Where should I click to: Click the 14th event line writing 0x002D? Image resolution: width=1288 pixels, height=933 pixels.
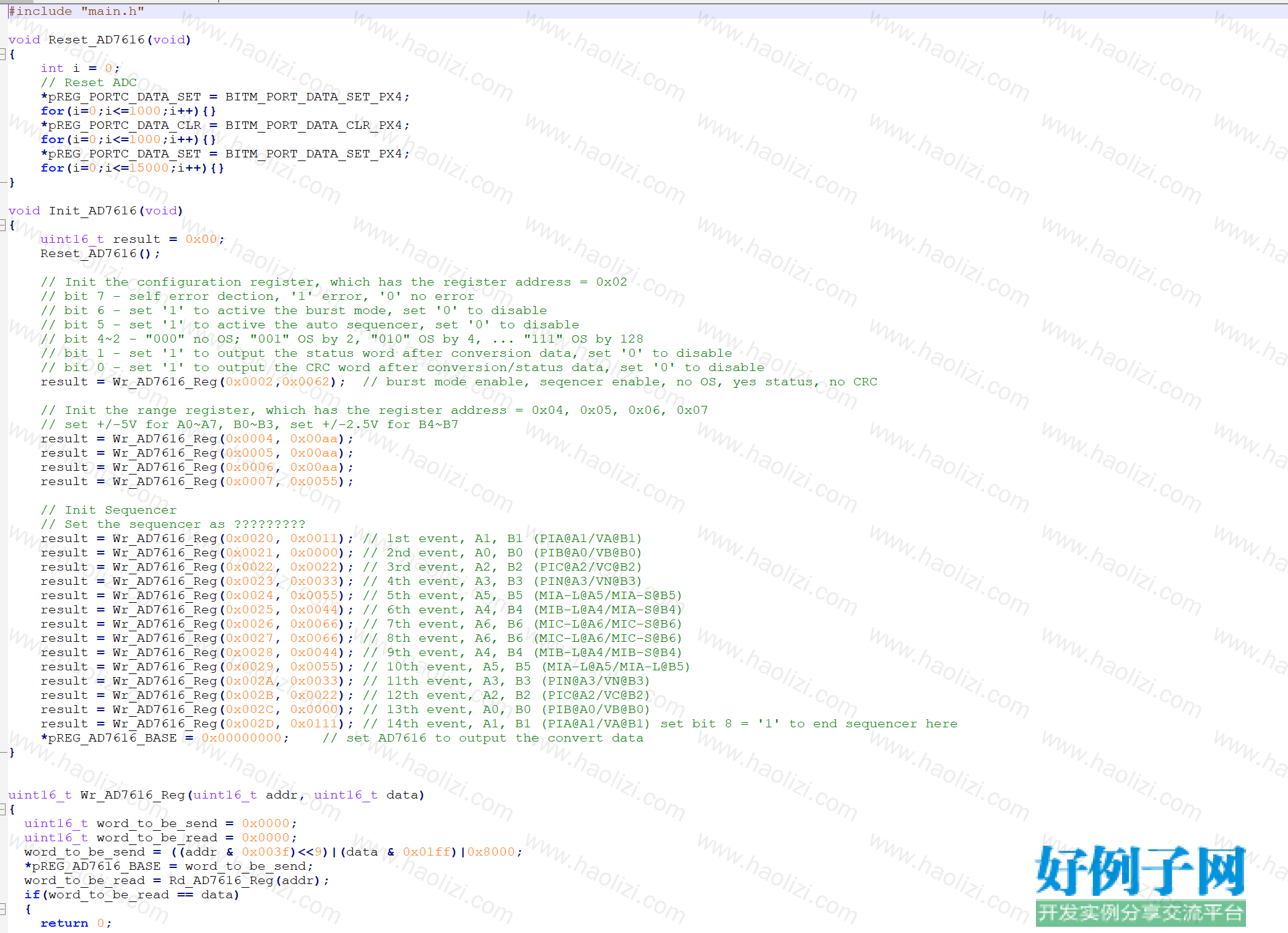coord(499,724)
